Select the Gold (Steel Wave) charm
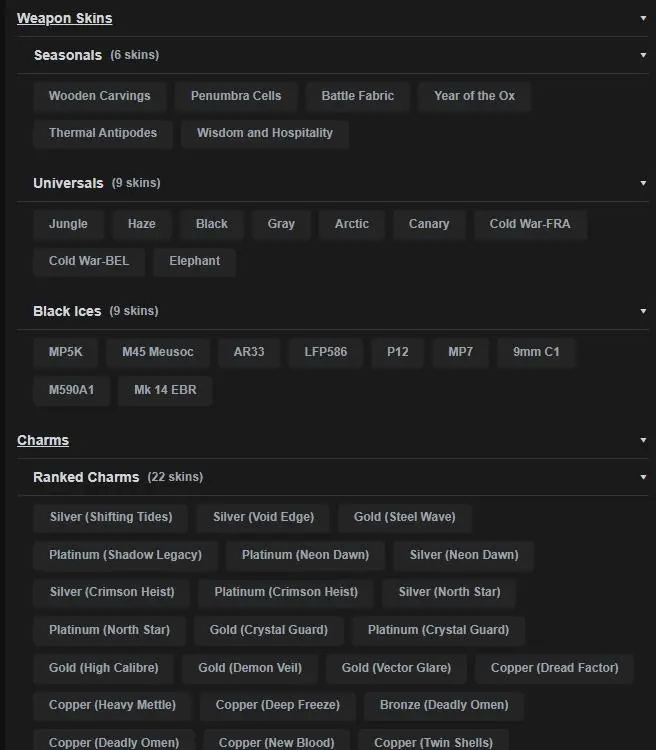The width and height of the screenshot is (656, 750). click(x=404, y=517)
